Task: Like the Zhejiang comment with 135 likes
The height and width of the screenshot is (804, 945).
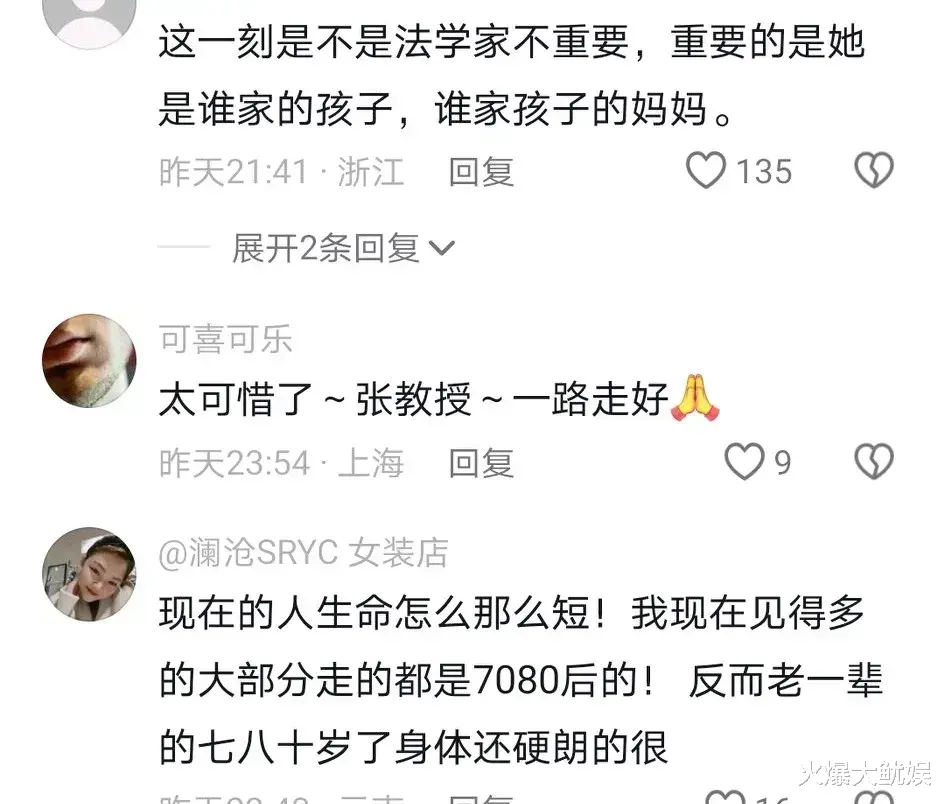Action: click(706, 171)
